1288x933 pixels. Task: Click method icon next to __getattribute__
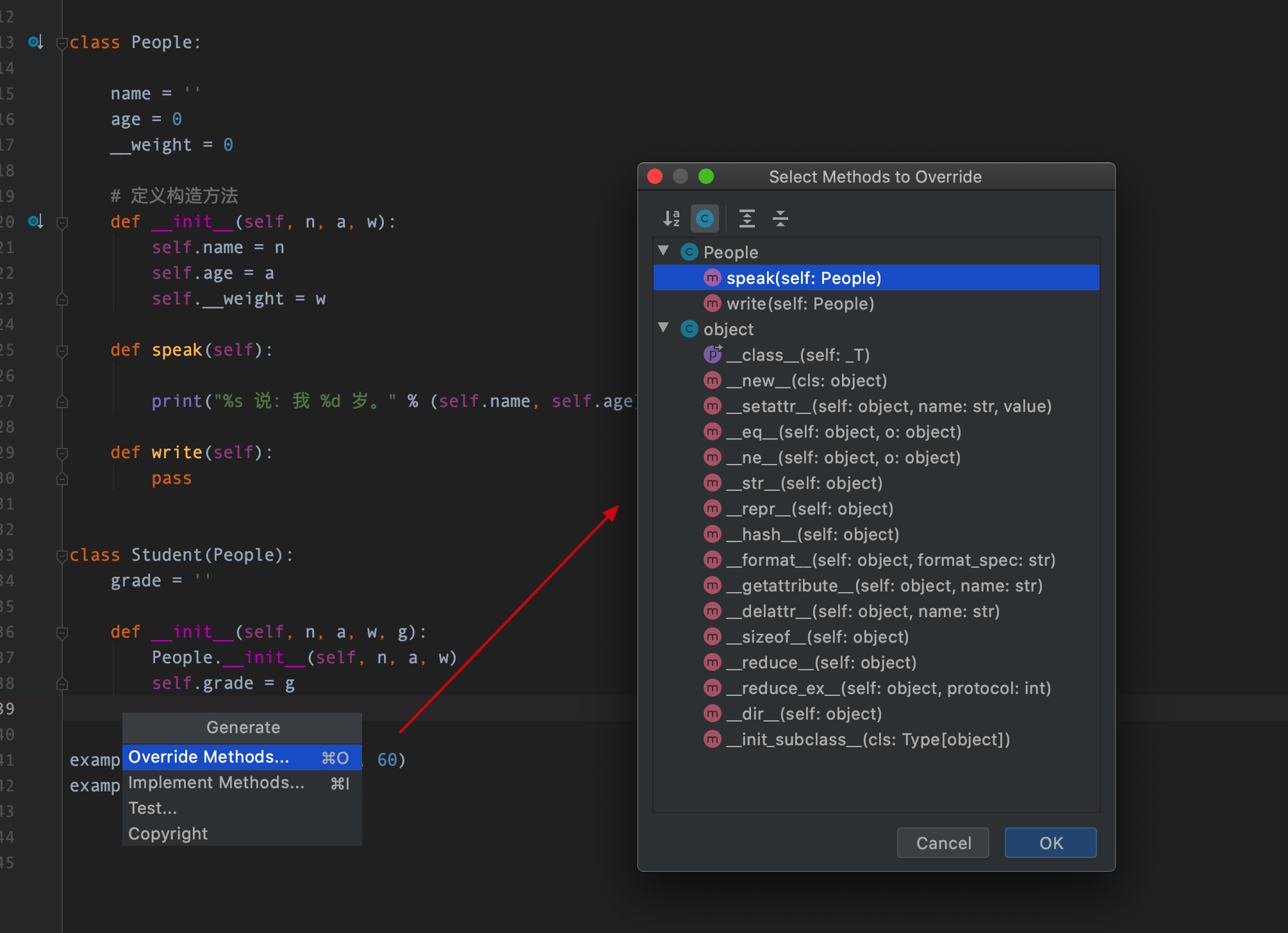(x=713, y=585)
